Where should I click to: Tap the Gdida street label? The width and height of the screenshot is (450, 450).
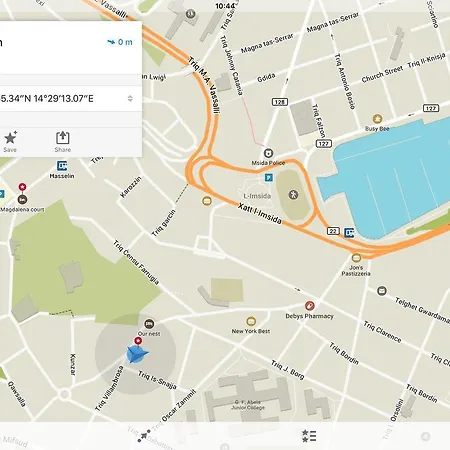266,78
